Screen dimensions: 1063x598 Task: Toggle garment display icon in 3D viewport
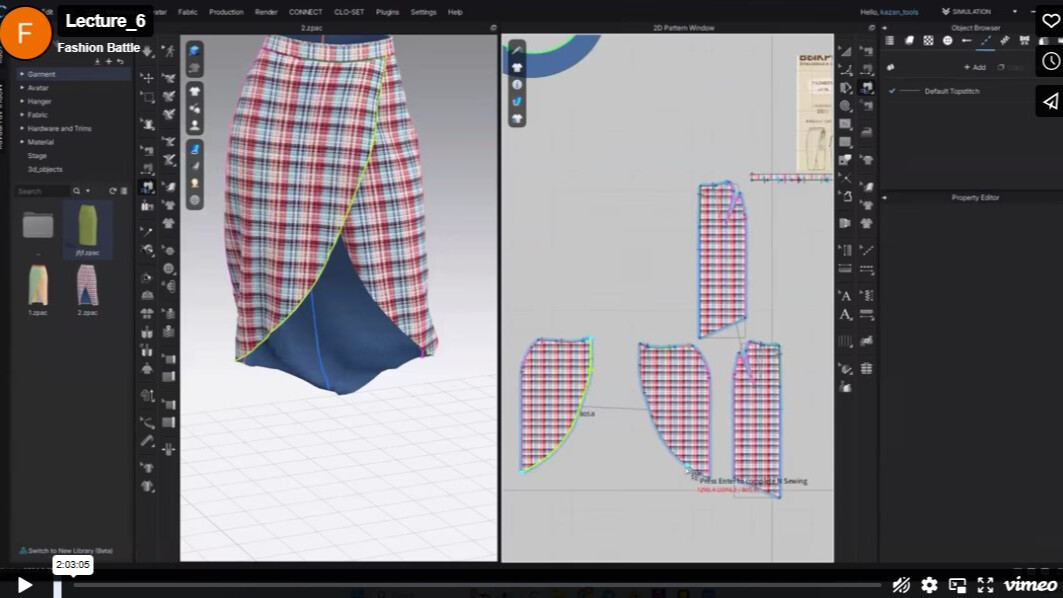[x=194, y=92]
